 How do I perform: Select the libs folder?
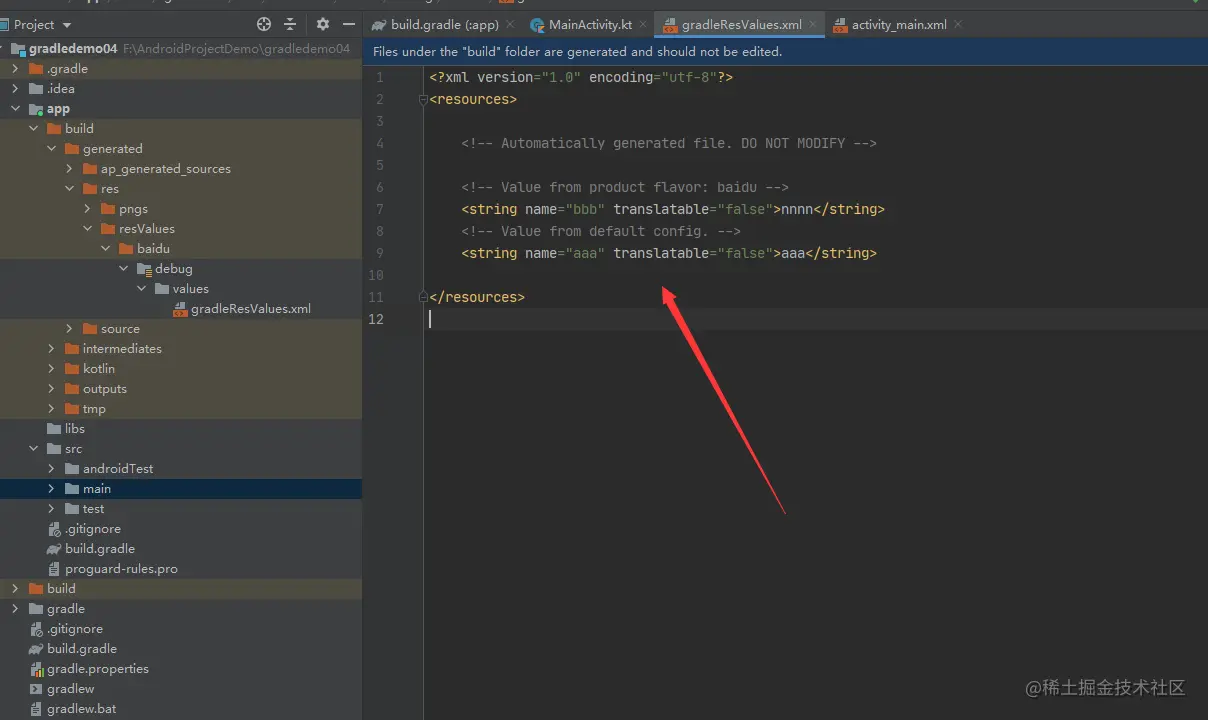[x=75, y=429]
